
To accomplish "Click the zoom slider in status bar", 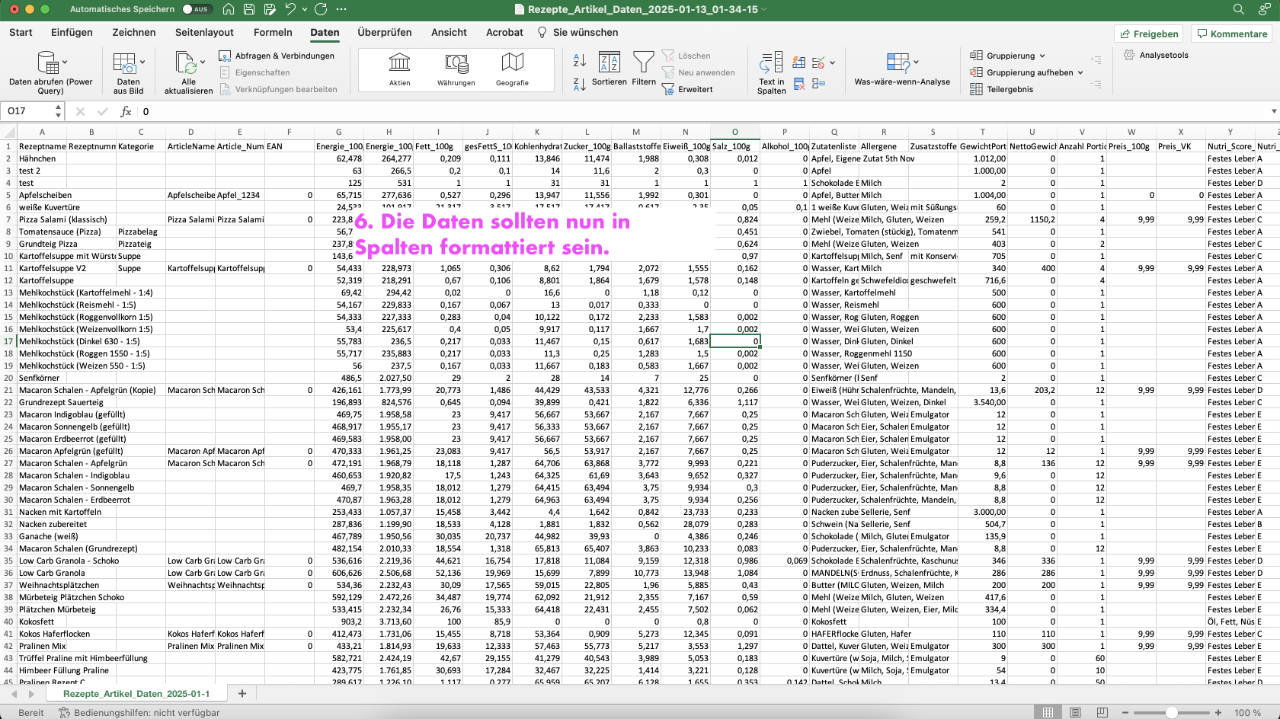I will point(1170,713).
